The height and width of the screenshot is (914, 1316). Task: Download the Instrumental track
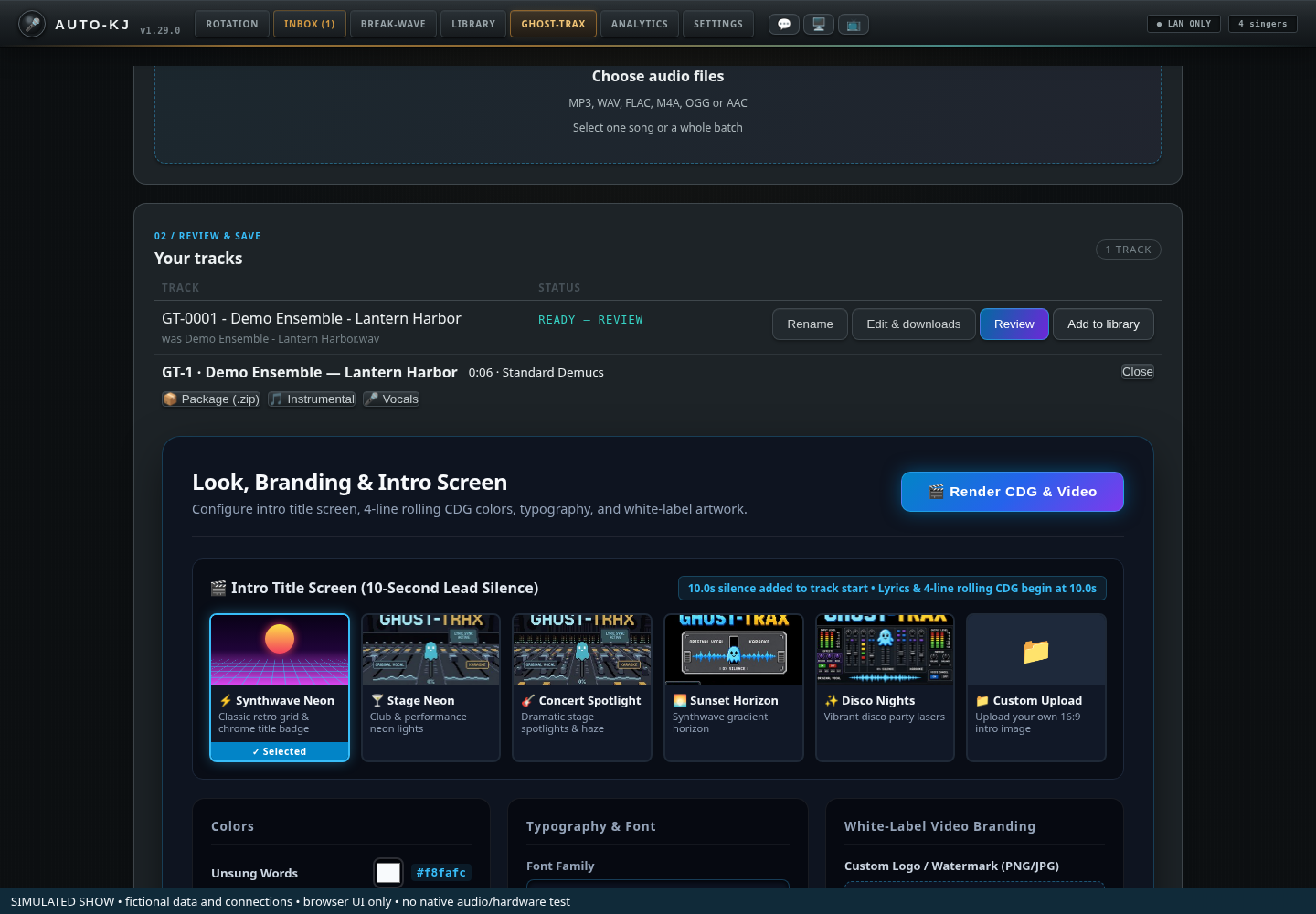(x=312, y=399)
